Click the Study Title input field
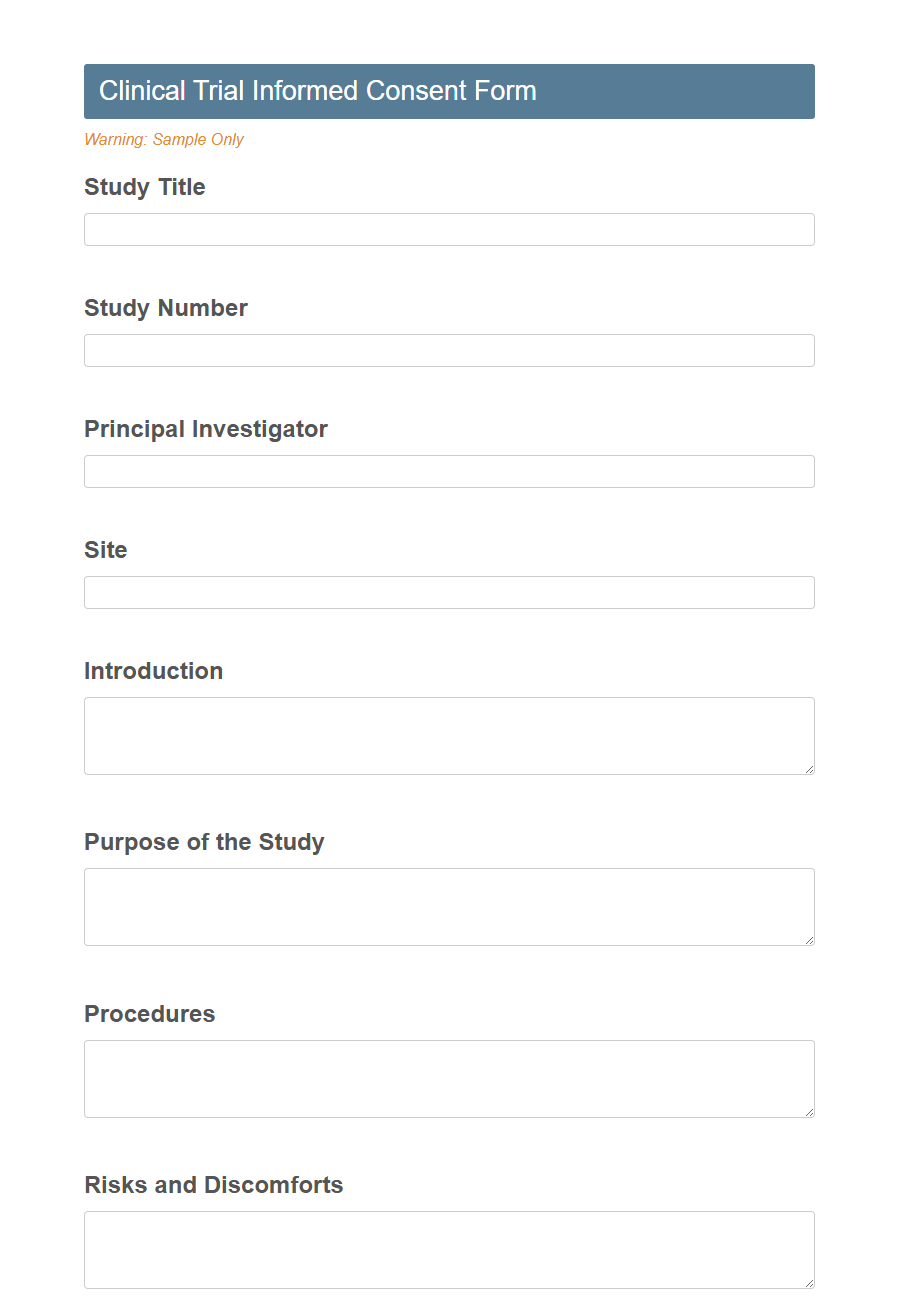The image size is (900, 1300). coord(448,229)
